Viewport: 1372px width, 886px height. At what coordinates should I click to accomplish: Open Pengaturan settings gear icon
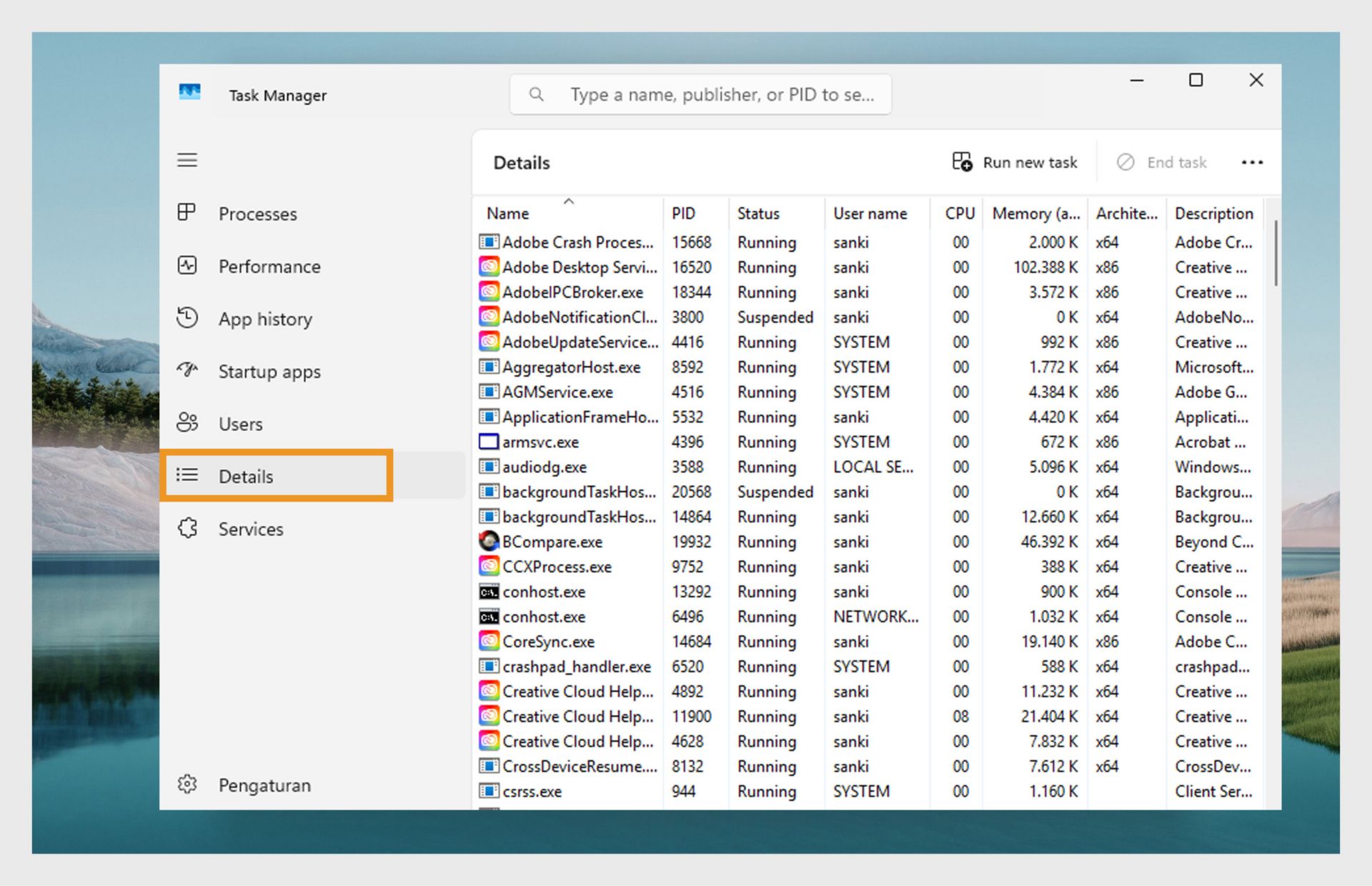coord(187,785)
